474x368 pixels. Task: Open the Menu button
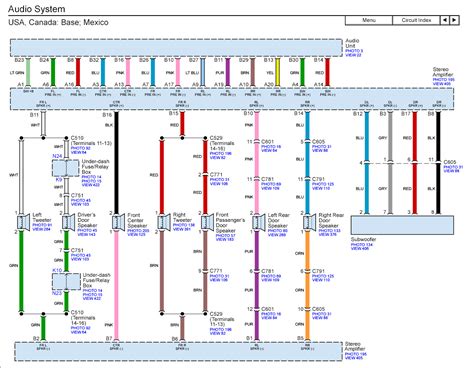[369, 20]
